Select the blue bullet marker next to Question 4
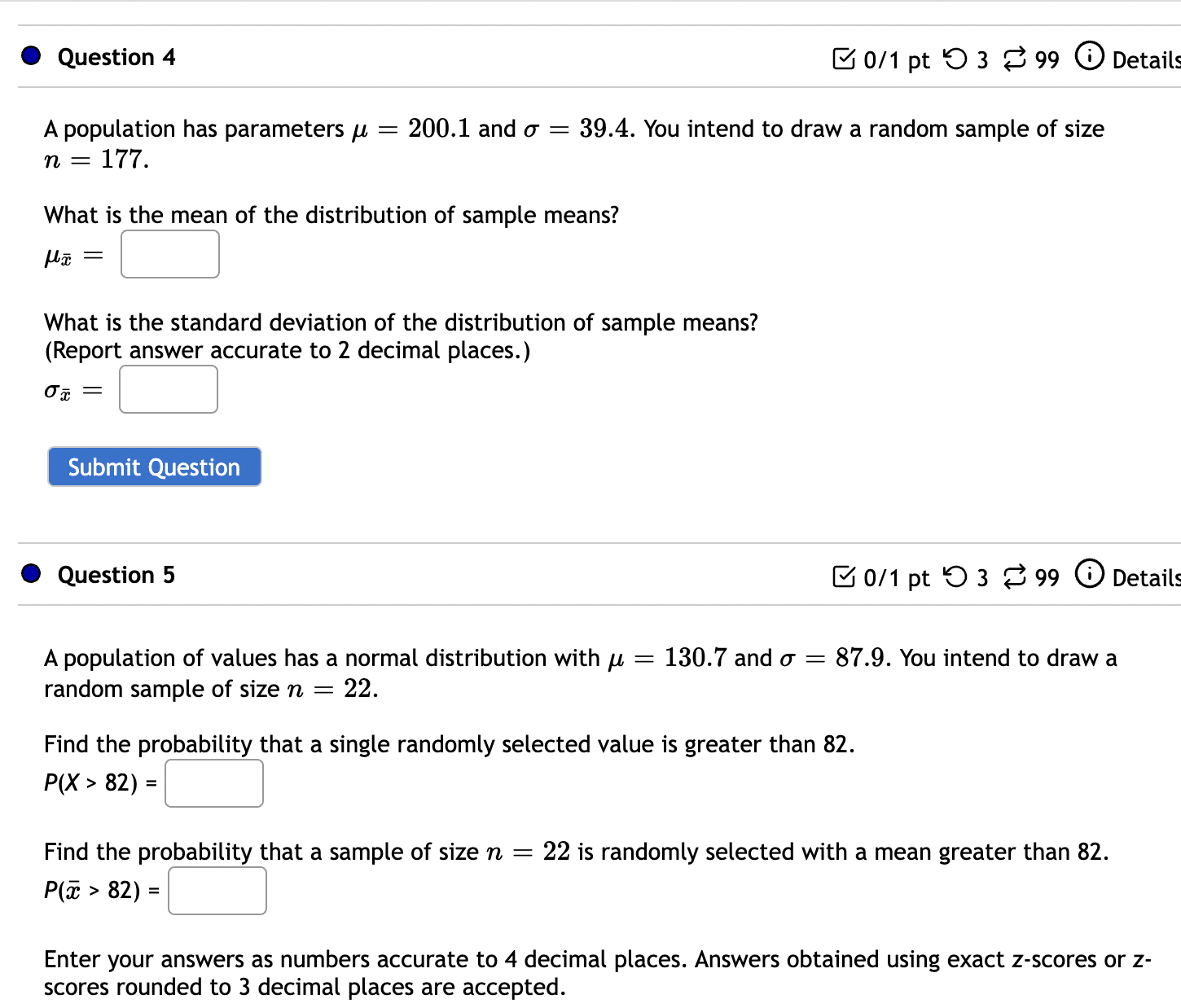This screenshot has width=1181, height=1008. [30, 56]
